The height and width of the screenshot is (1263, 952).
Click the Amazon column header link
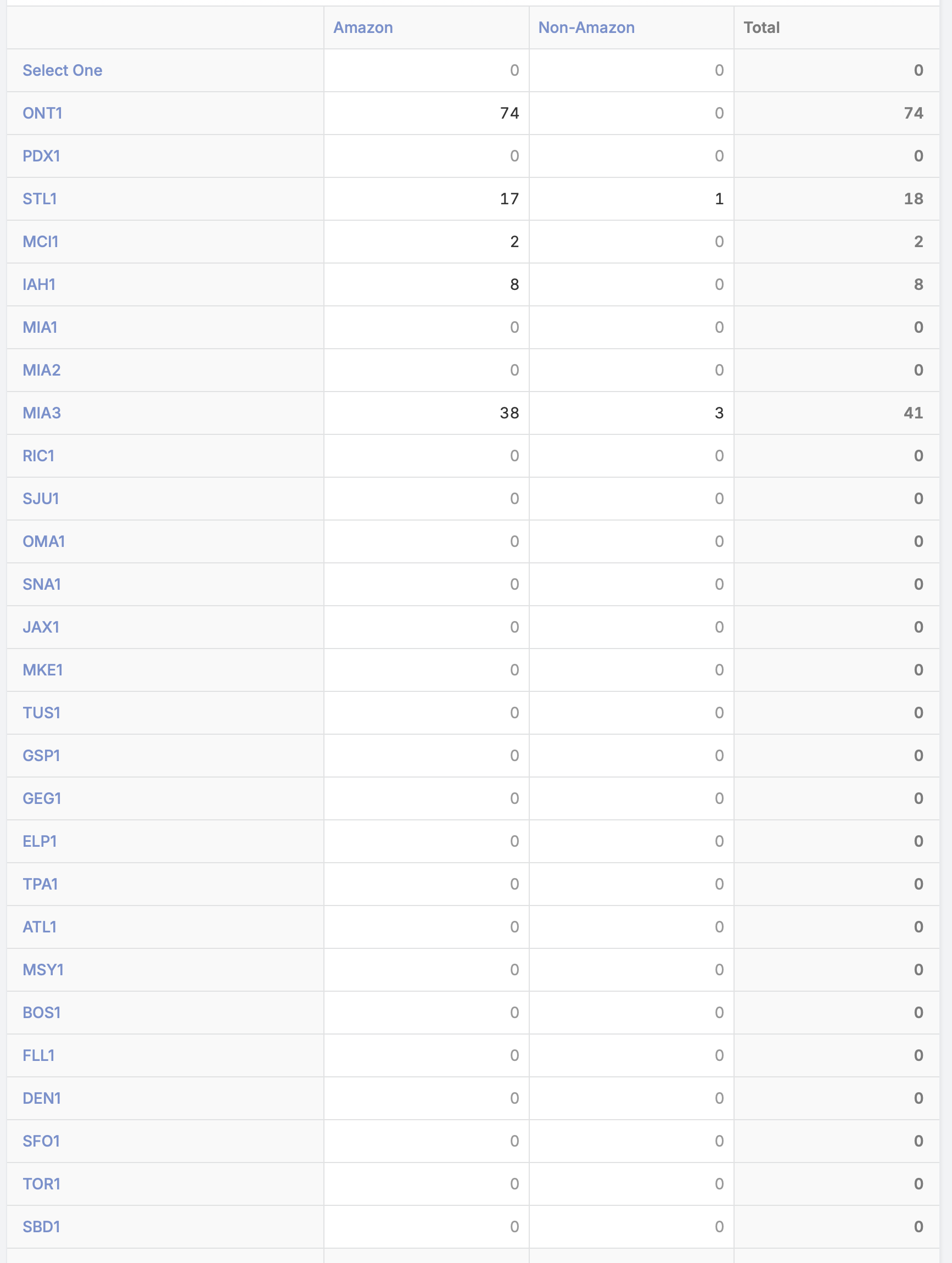363,27
